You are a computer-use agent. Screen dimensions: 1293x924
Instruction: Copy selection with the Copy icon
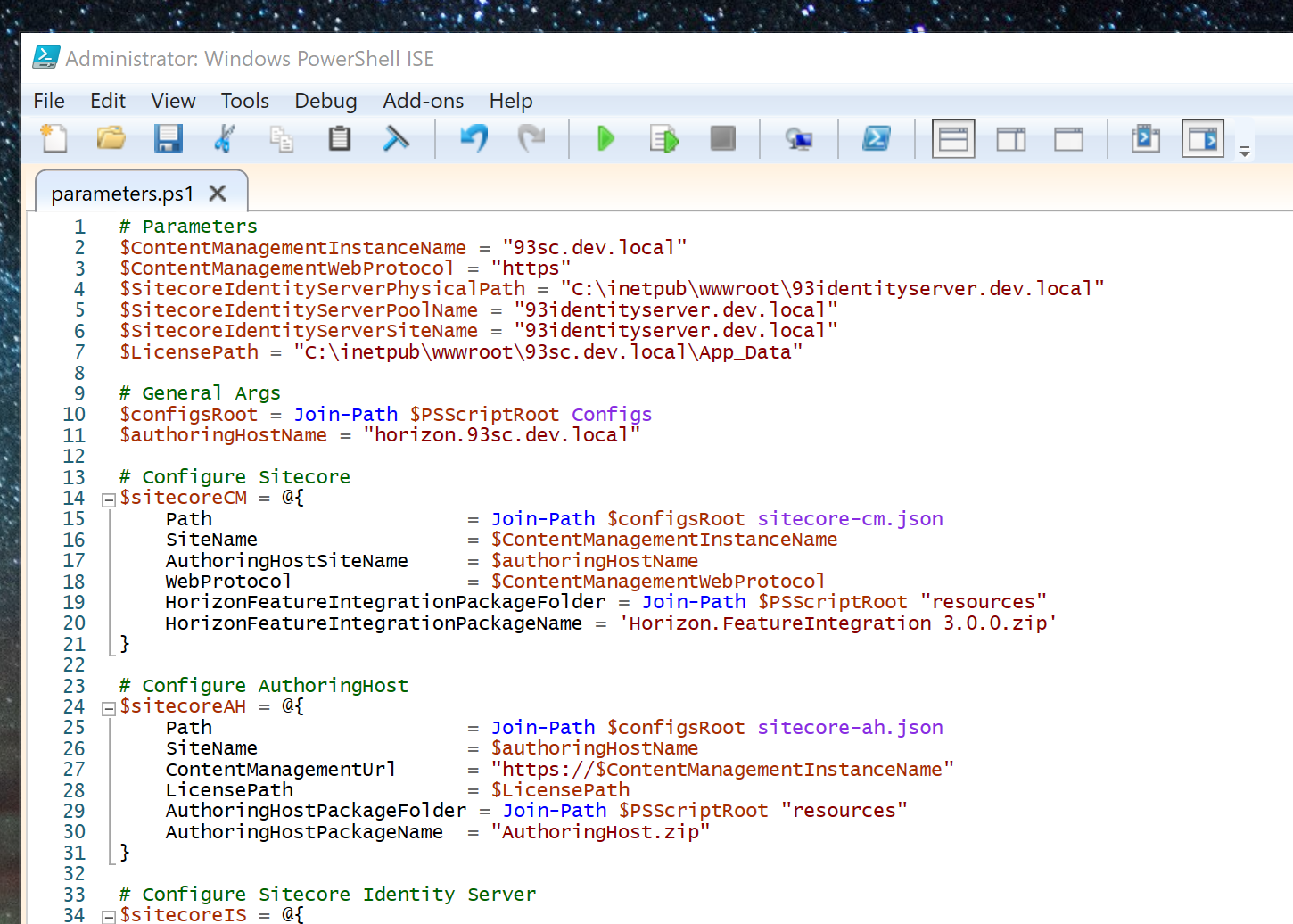pos(282,138)
